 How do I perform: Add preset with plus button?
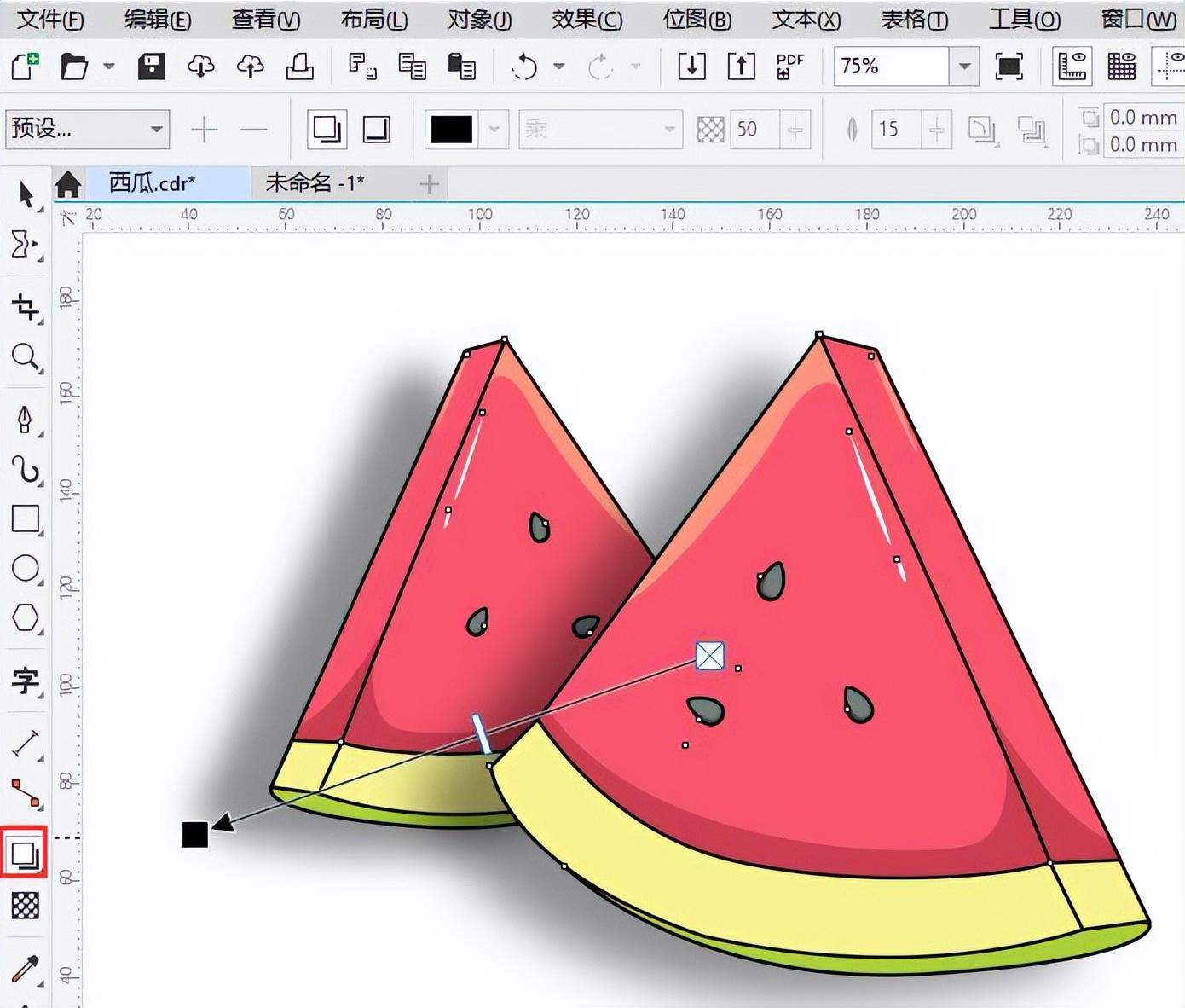[205, 130]
